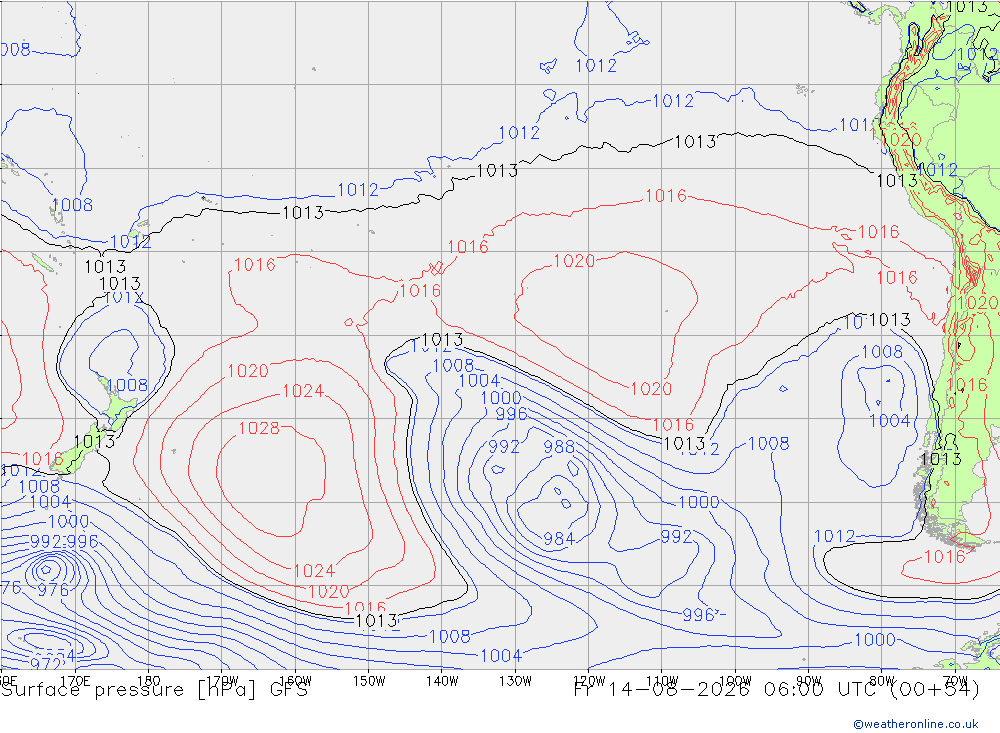Click the 1004 label off the Chilean coast

tap(890, 420)
